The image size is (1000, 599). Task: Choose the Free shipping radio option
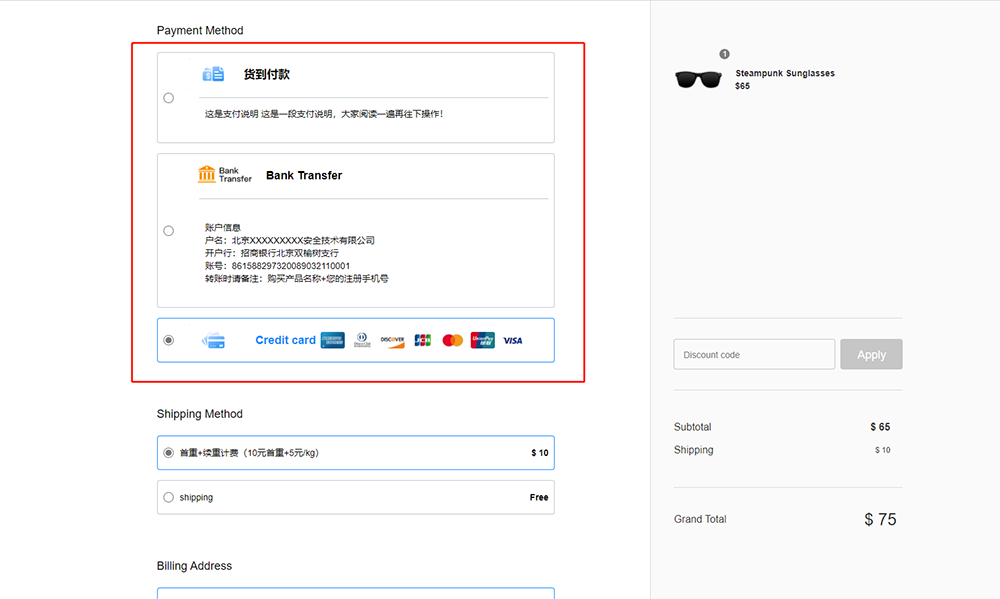coord(168,497)
